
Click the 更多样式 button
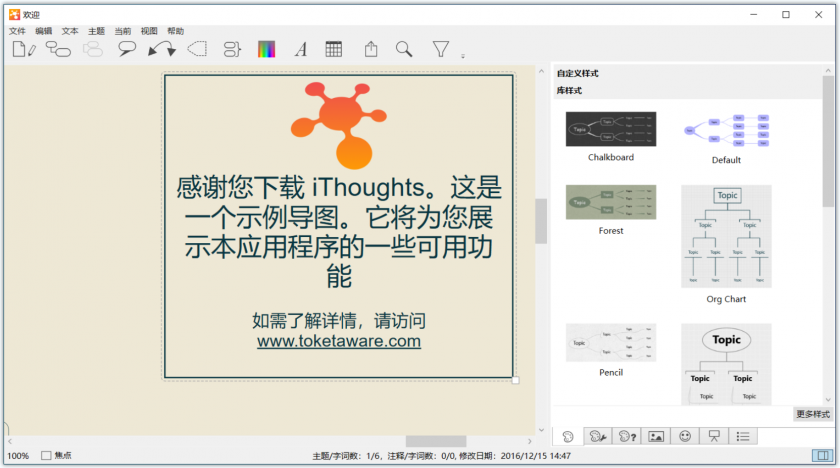(x=812, y=414)
